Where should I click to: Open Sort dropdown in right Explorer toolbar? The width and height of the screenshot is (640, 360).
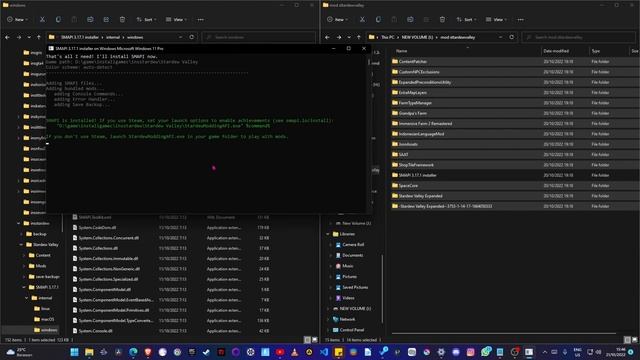(x=466, y=19)
